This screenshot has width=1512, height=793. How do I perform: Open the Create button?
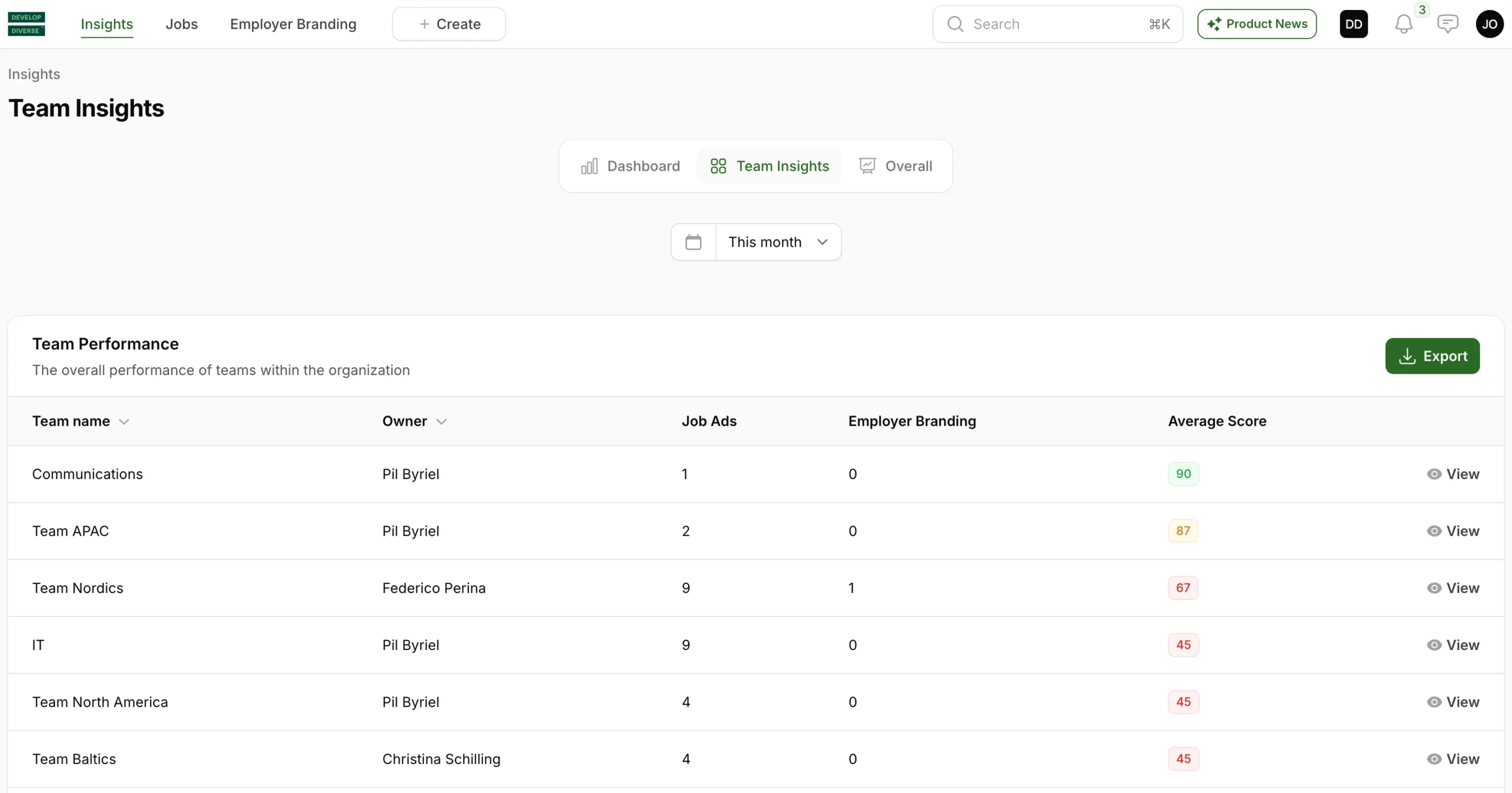point(449,24)
